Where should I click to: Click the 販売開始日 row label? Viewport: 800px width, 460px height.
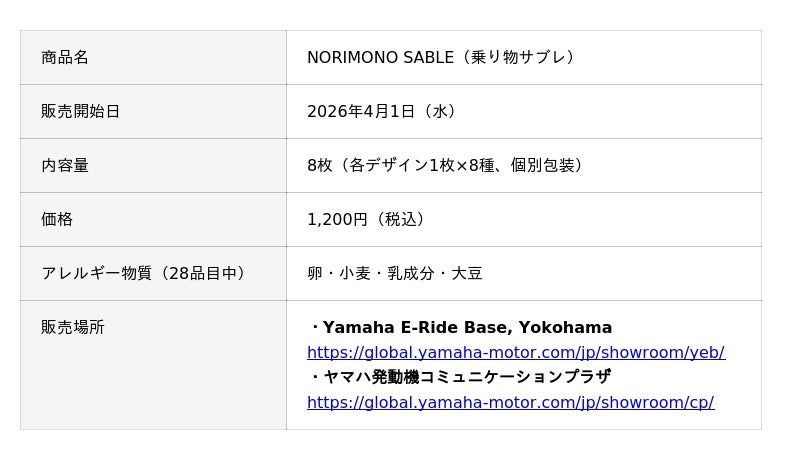(x=80, y=111)
